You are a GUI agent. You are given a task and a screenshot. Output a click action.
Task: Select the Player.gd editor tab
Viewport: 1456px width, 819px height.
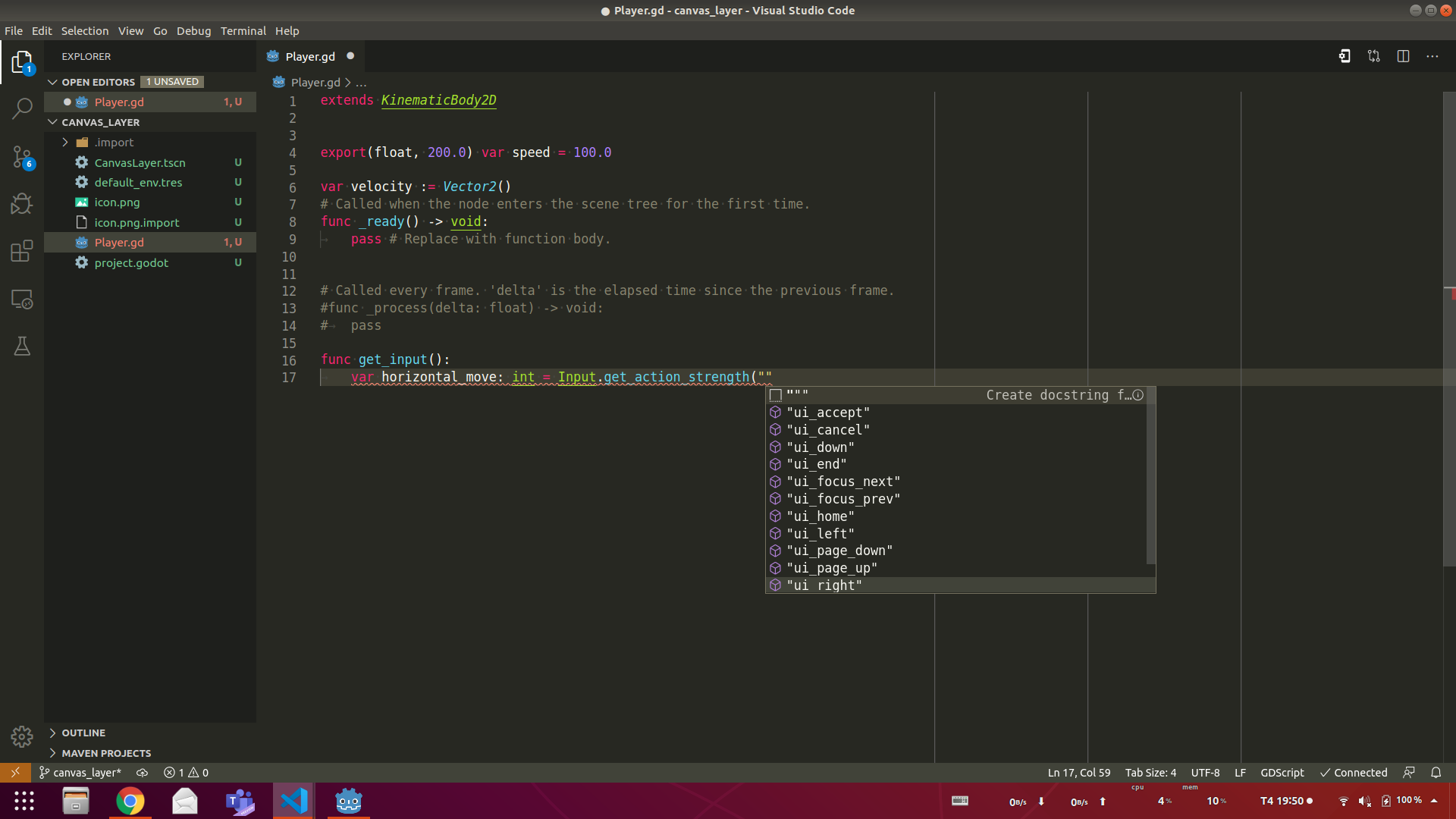pyautogui.click(x=310, y=55)
